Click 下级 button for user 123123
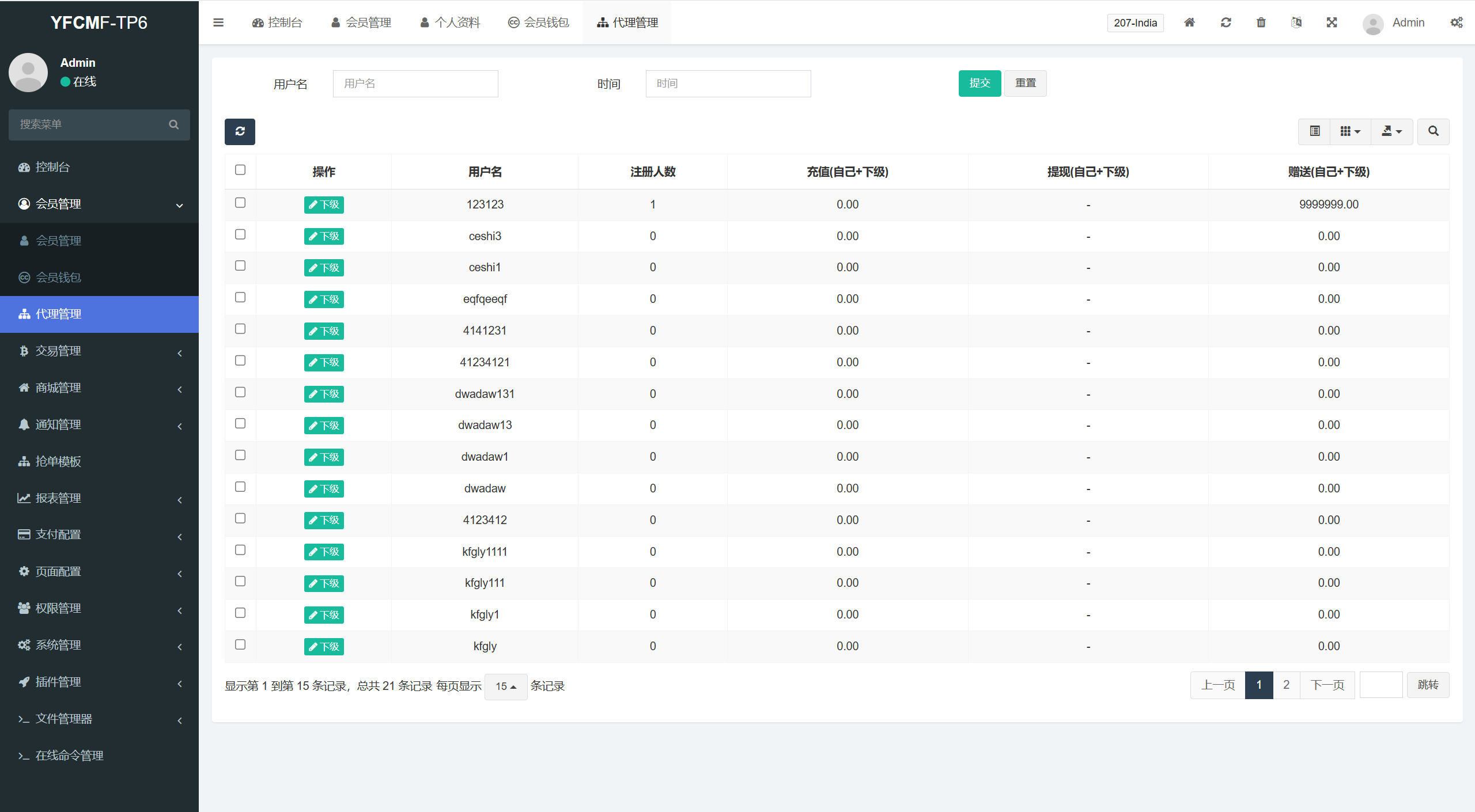 point(324,204)
